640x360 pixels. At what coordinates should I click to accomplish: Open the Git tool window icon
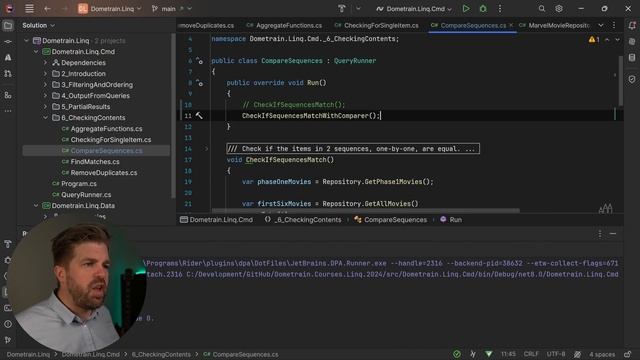pos(8,340)
